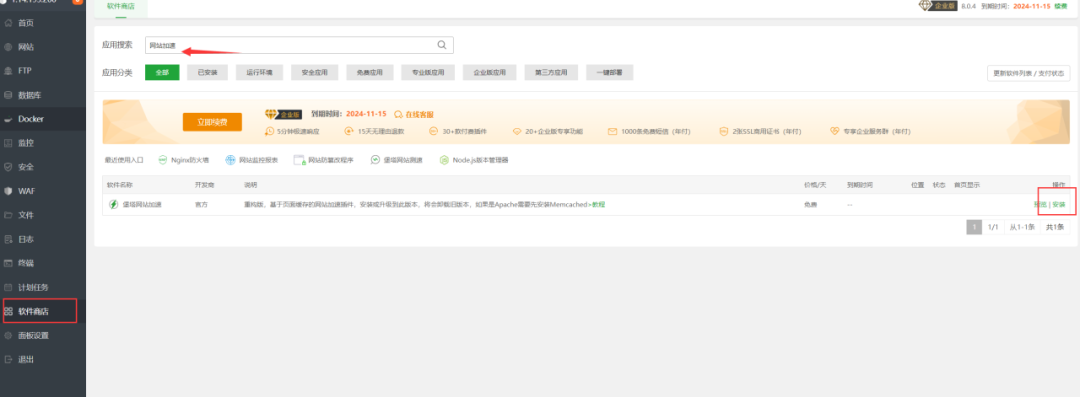
Task: Open the 安全 security shield icon
Action: coord(8,167)
